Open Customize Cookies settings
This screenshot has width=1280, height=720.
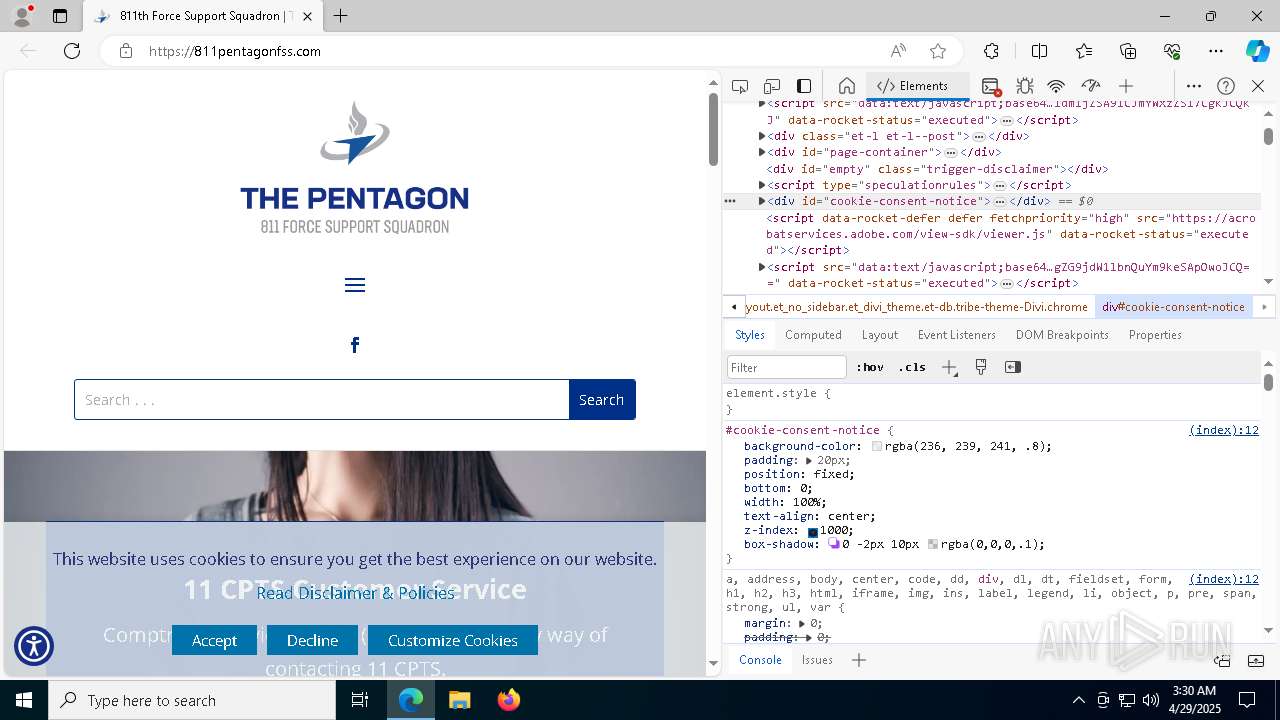[453, 640]
